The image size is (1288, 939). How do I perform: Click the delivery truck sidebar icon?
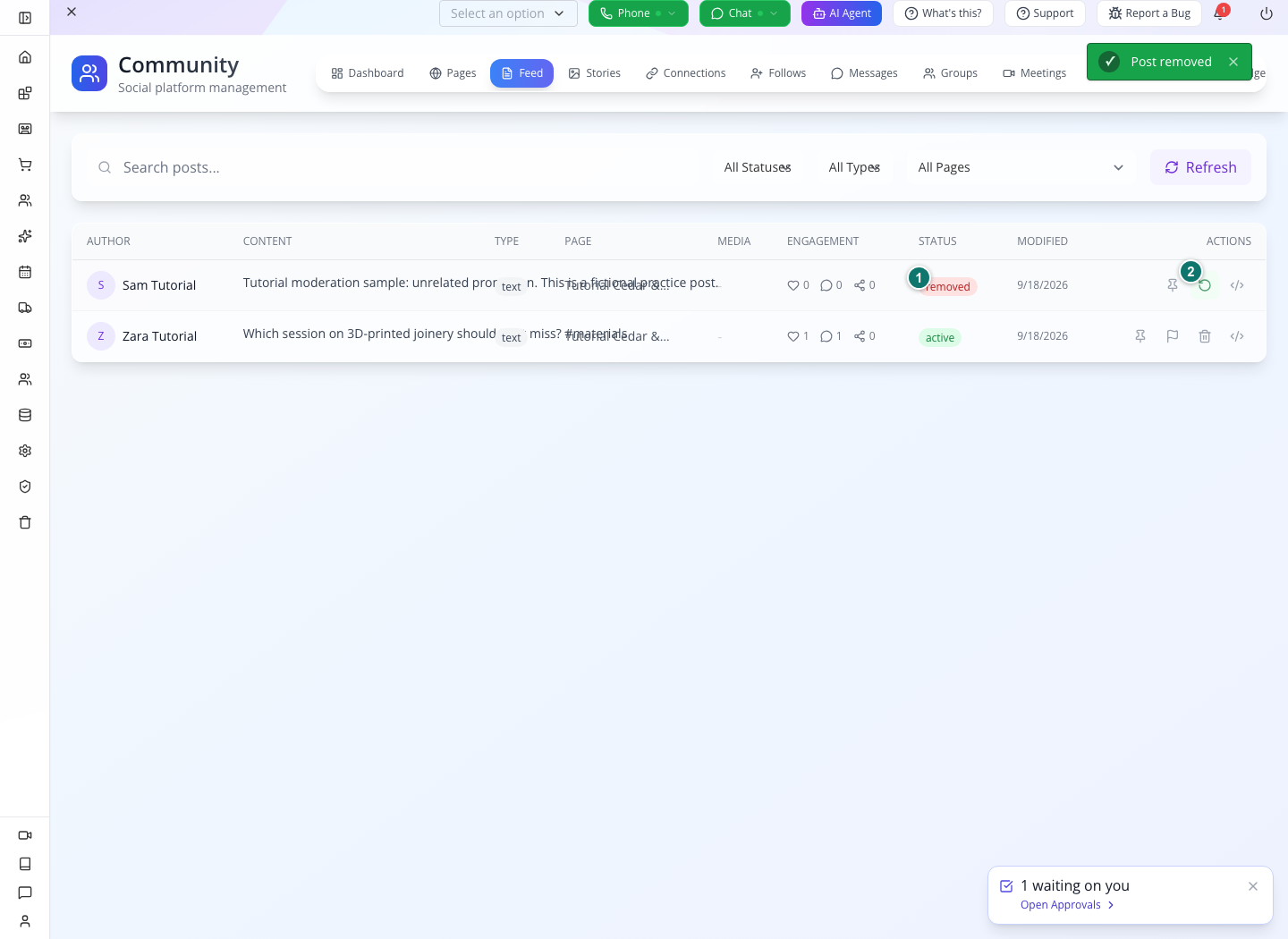tap(25, 308)
